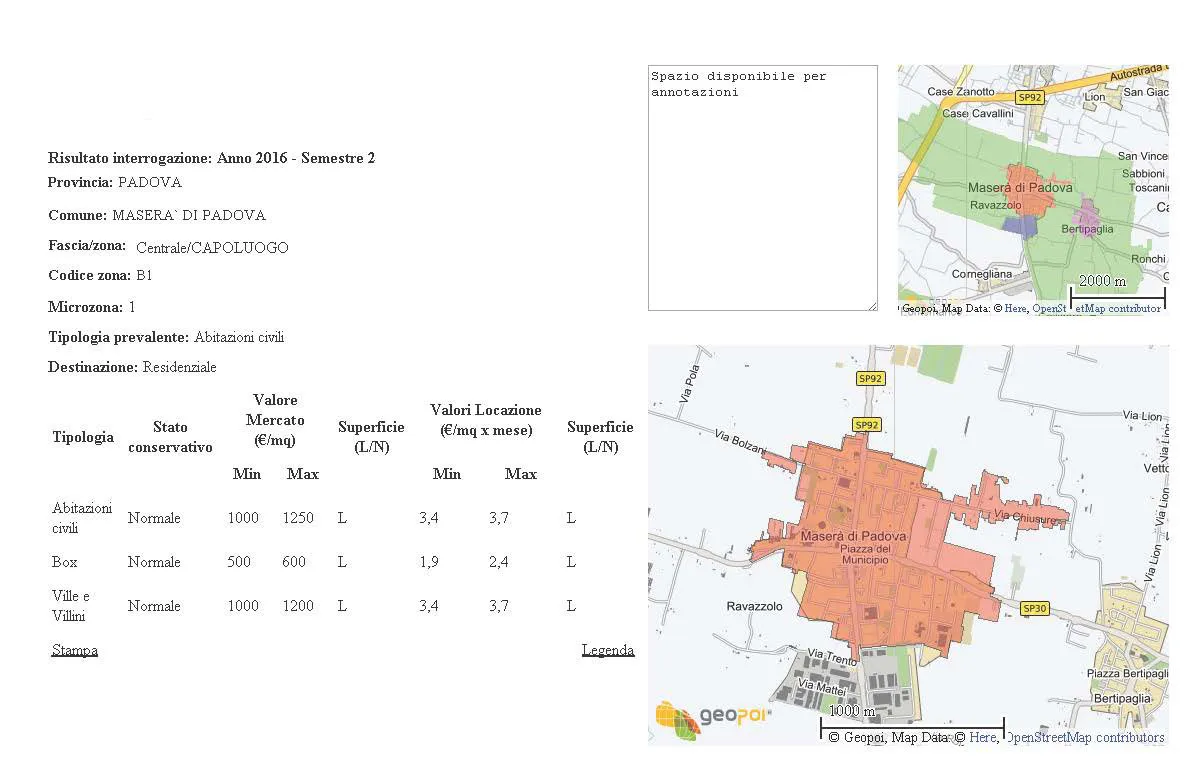Image resolution: width=1202 pixels, height=759 pixels.
Task: Click 1200 max value for Ville e Villini
Action: click(x=298, y=606)
